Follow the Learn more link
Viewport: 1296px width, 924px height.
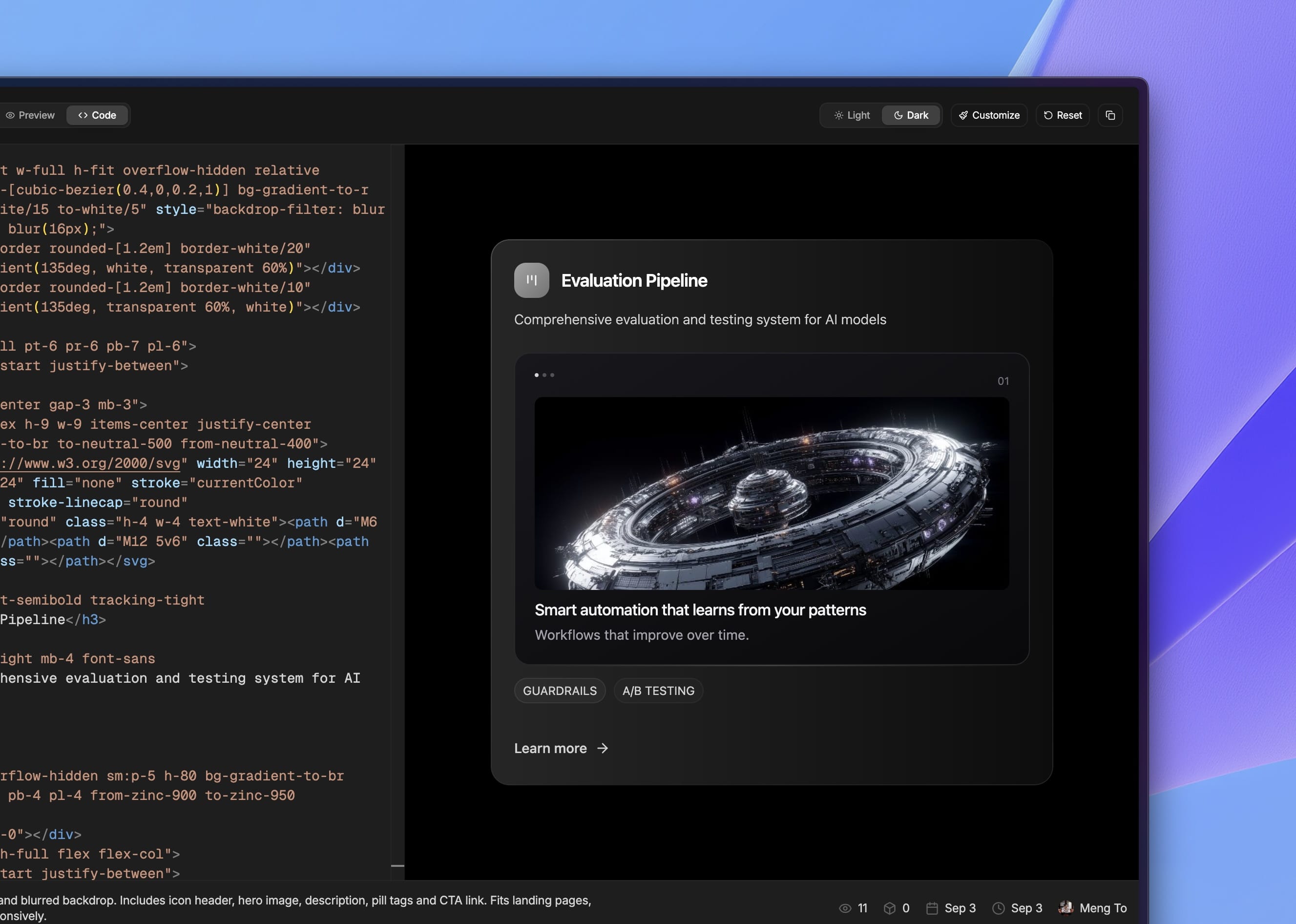[x=551, y=748]
